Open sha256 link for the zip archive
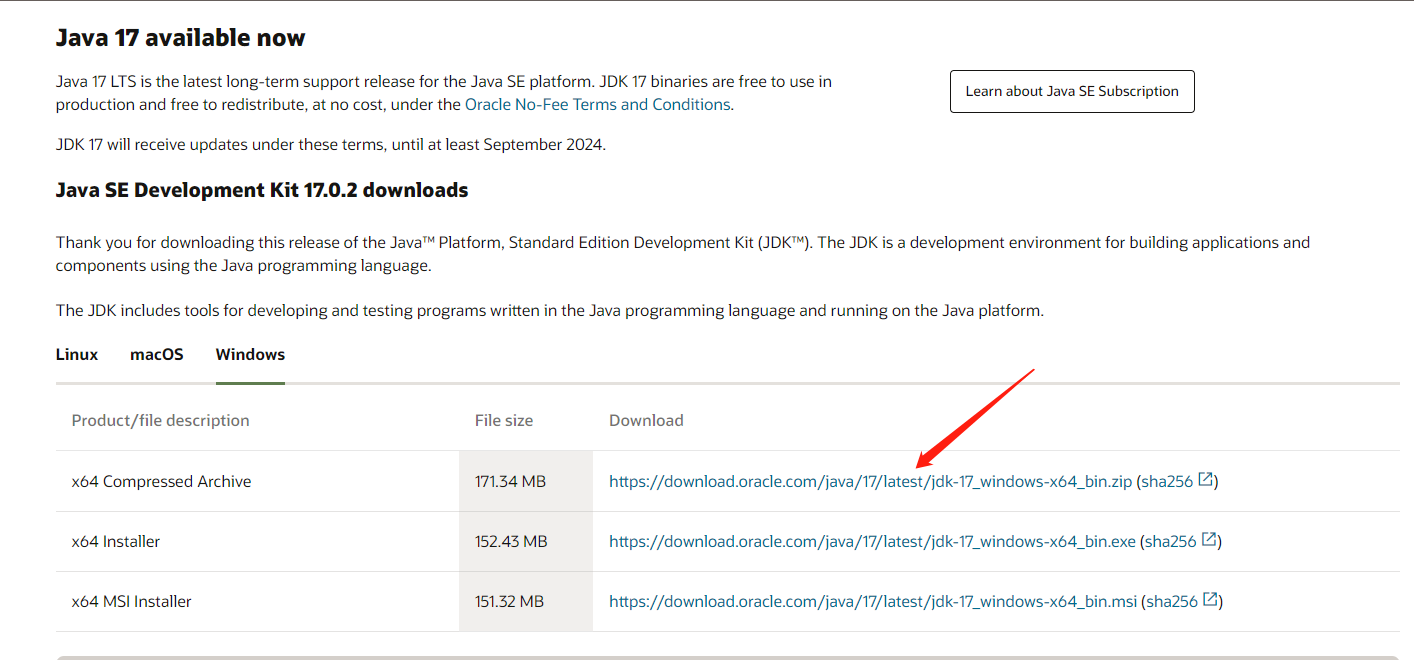Viewport: 1414px width, 660px height. [x=1167, y=481]
